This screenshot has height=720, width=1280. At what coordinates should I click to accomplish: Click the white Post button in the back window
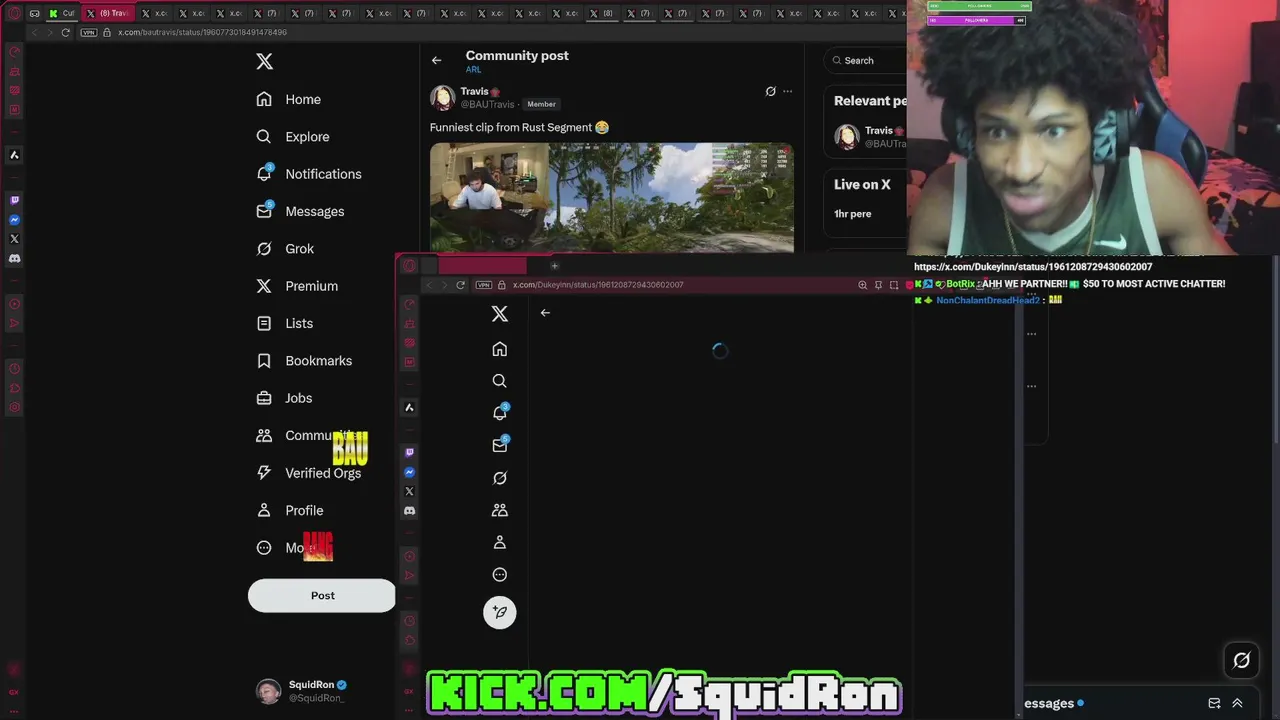point(322,595)
